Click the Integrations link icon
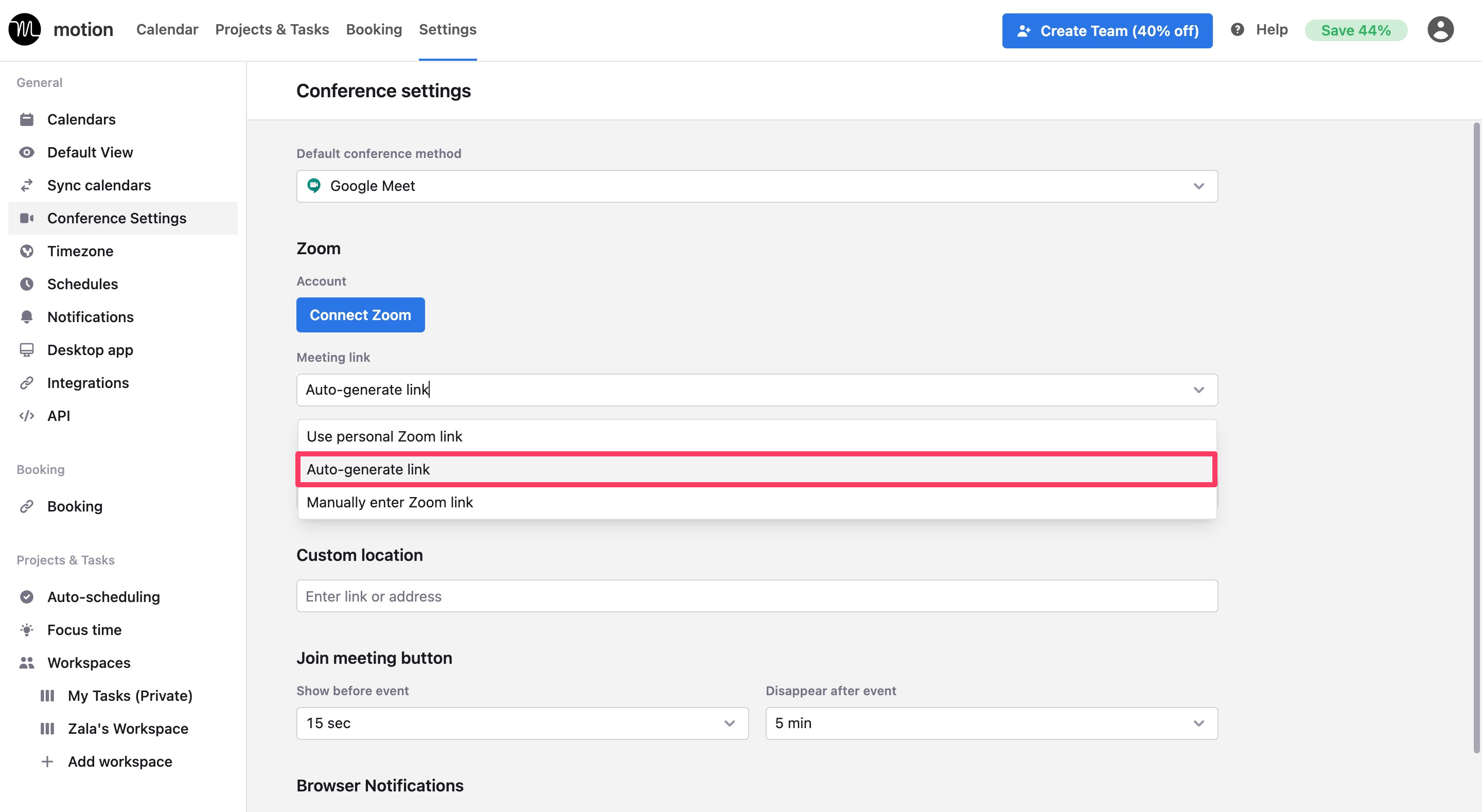This screenshot has height=812, width=1482. click(x=26, y=383)
